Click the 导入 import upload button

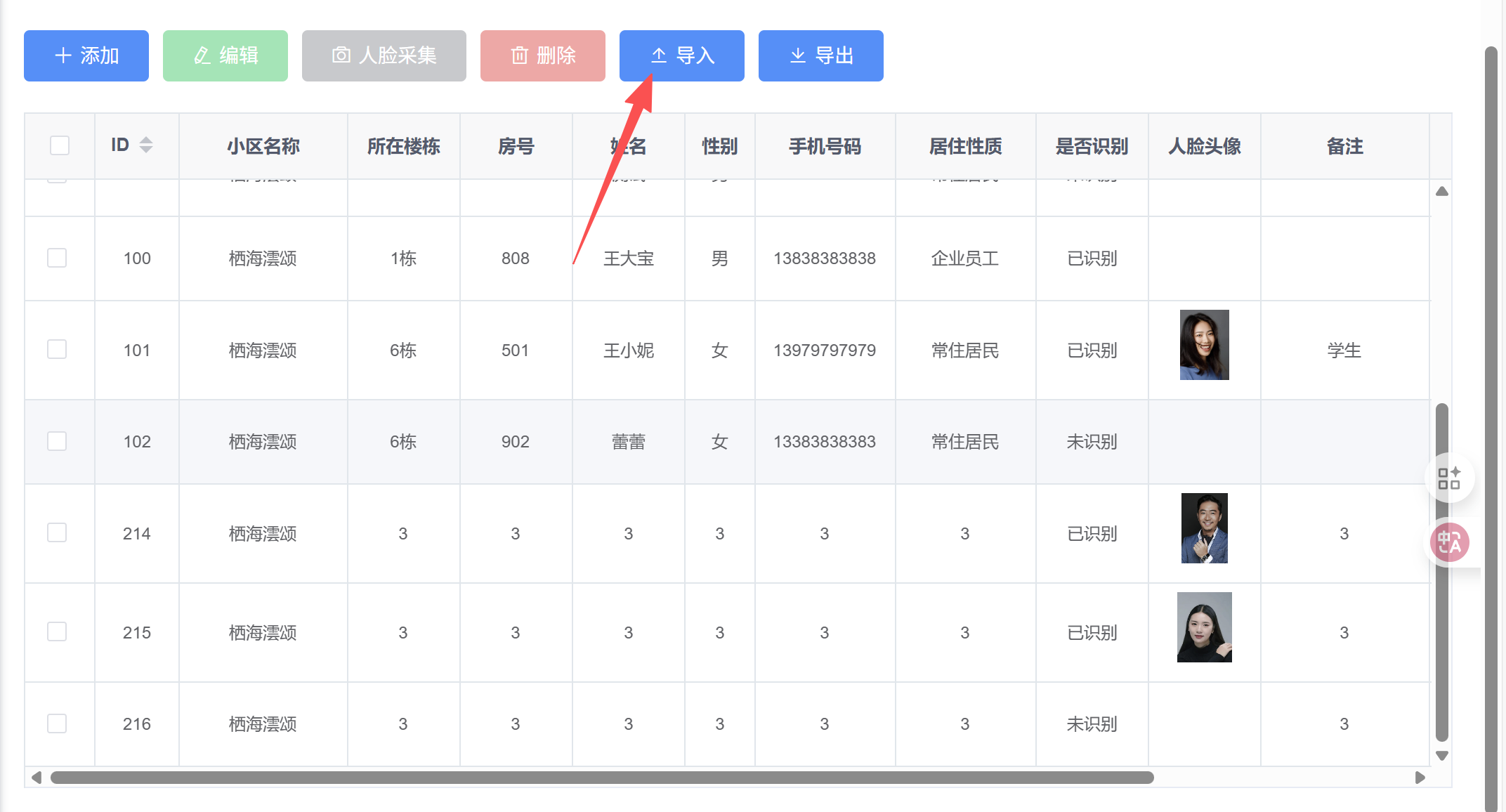681,55
